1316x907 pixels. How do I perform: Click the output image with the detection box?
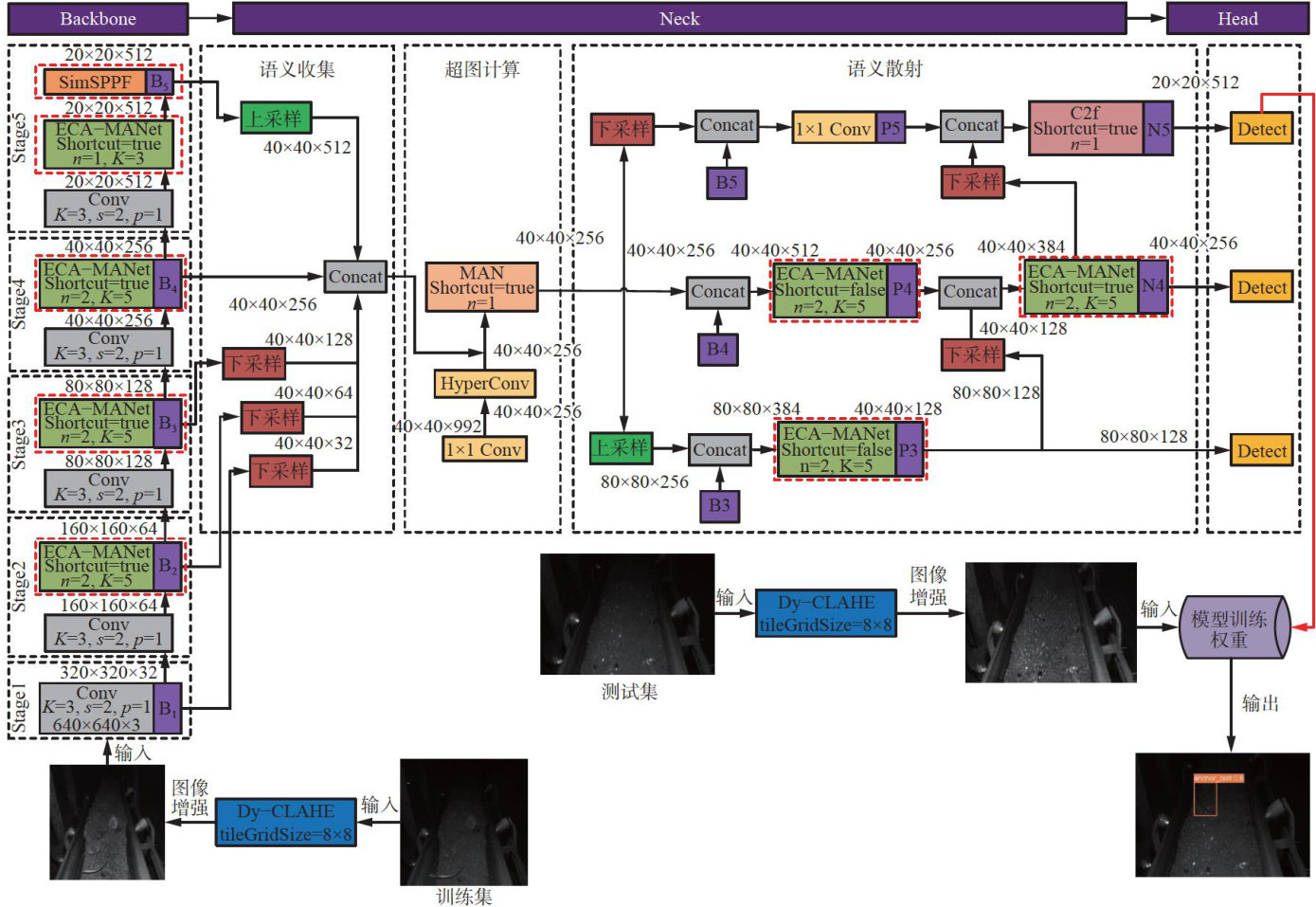coord(1222,814)
